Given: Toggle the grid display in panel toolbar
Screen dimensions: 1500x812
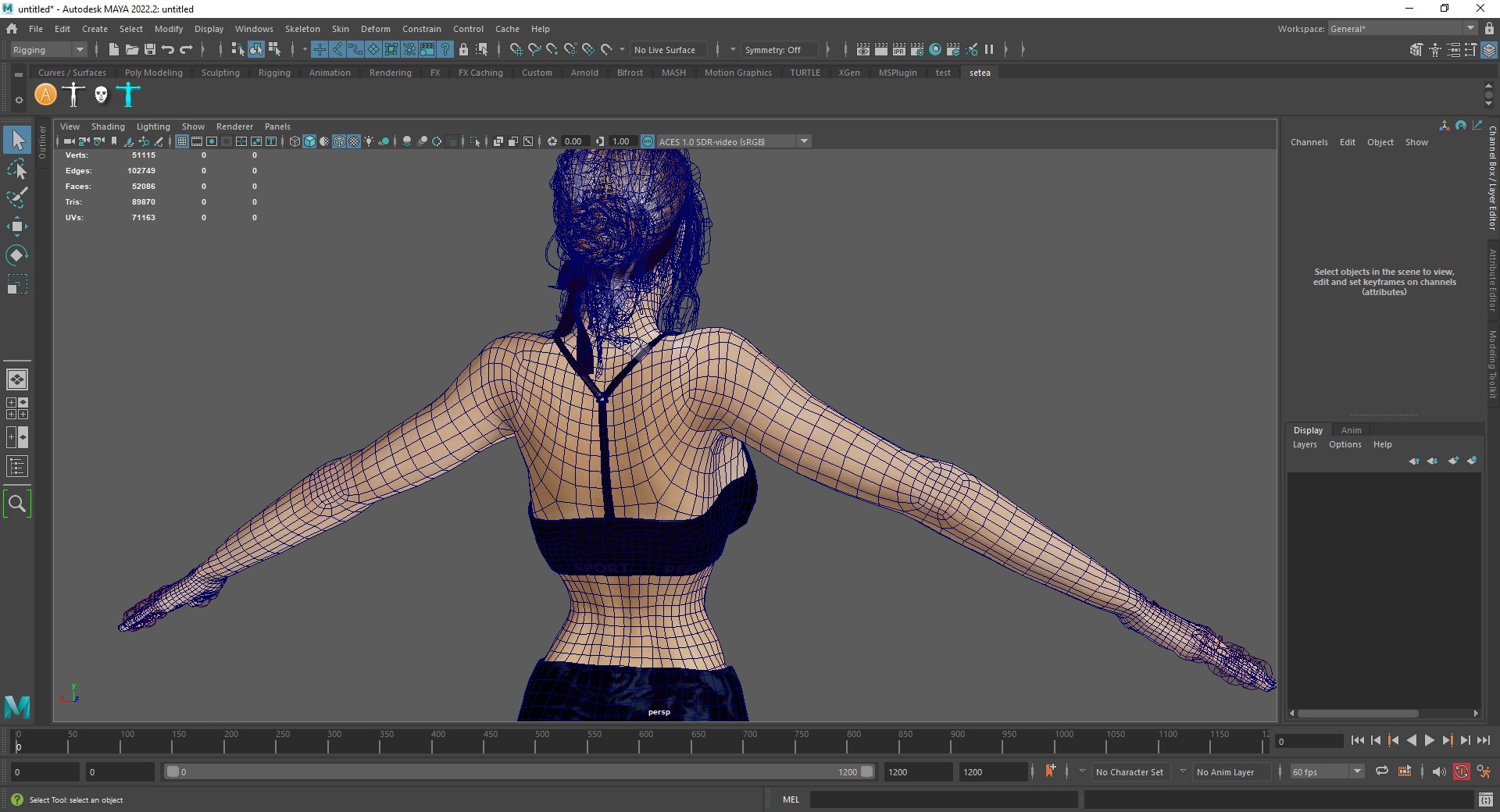Looking at the screenshot, I should tap(182, 141).
